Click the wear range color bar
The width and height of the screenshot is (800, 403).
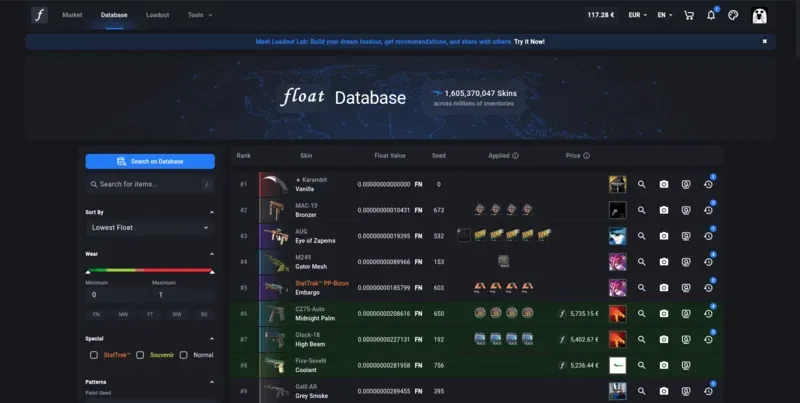click(150, 270)
